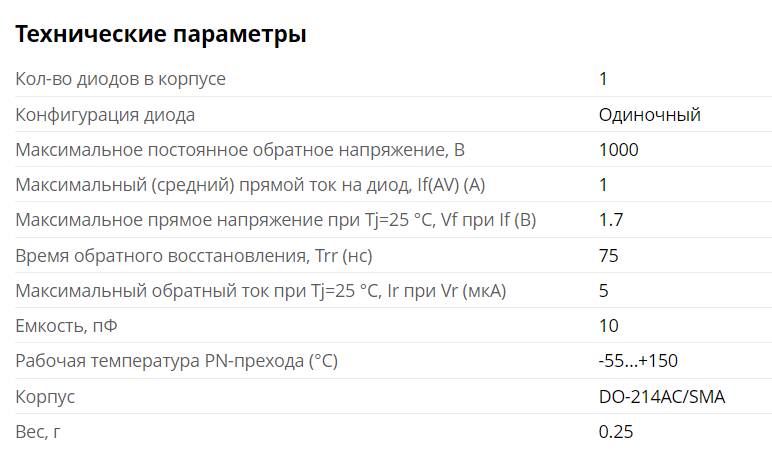Click the Конфигурация диода parameter label
This screenshot has width=772, height=455.
[x=105, y=115]
